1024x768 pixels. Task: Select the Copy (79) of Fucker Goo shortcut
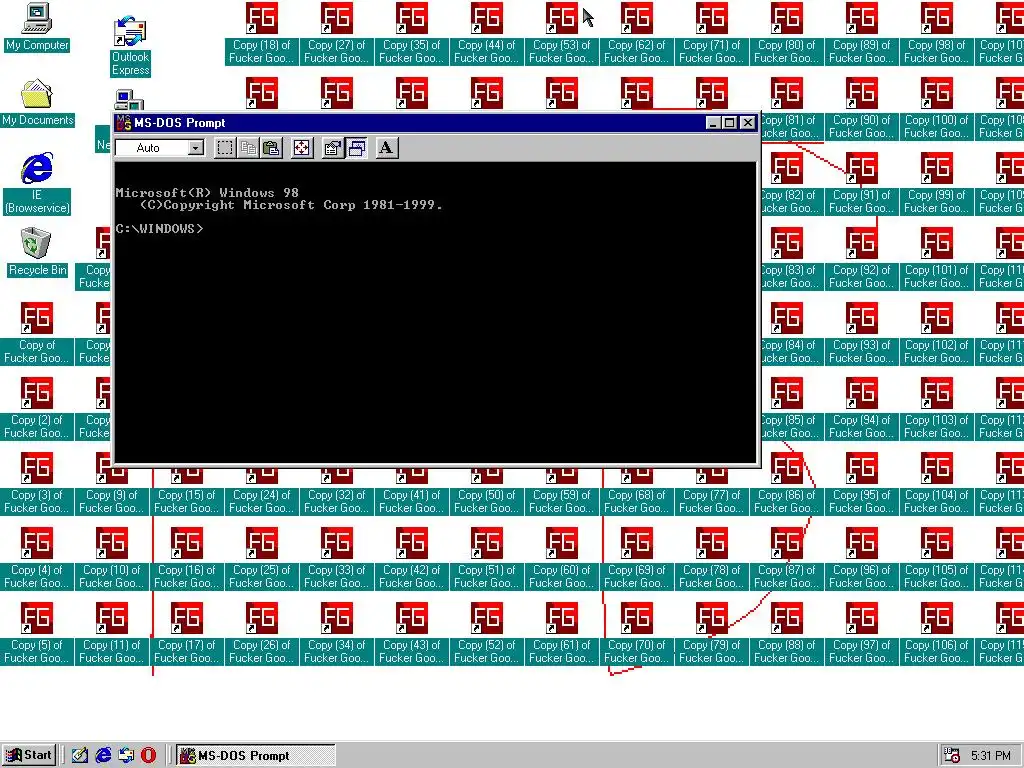click(712, 634)
